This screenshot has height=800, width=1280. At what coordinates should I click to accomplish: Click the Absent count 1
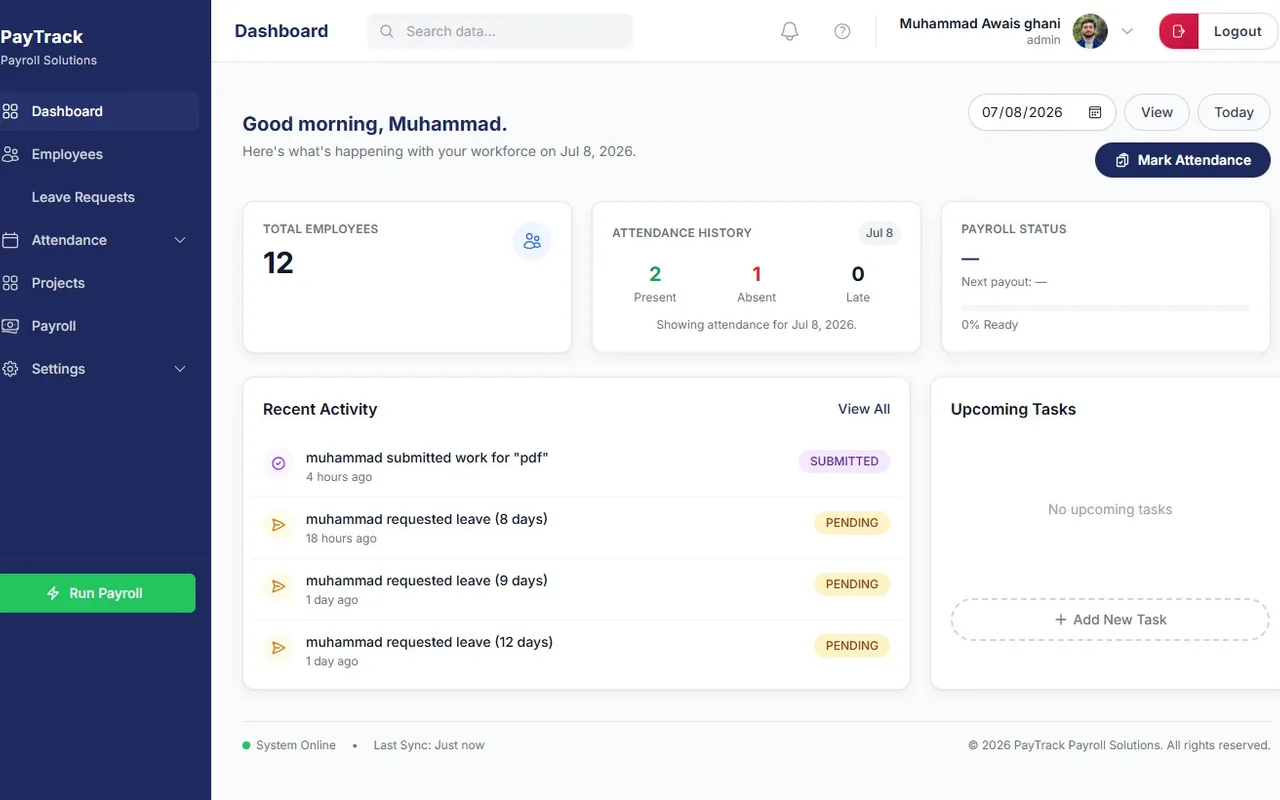[x=756, y=274]
